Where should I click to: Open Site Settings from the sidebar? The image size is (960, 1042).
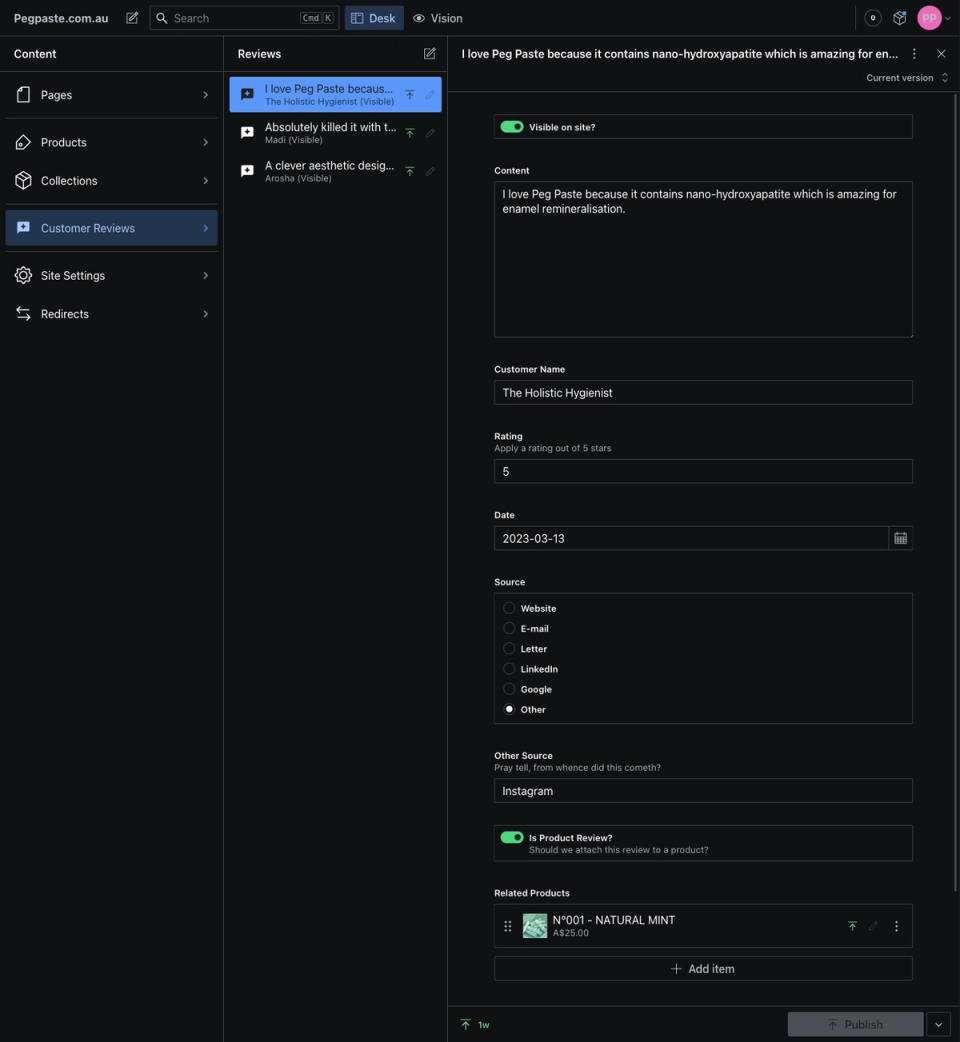112,275
